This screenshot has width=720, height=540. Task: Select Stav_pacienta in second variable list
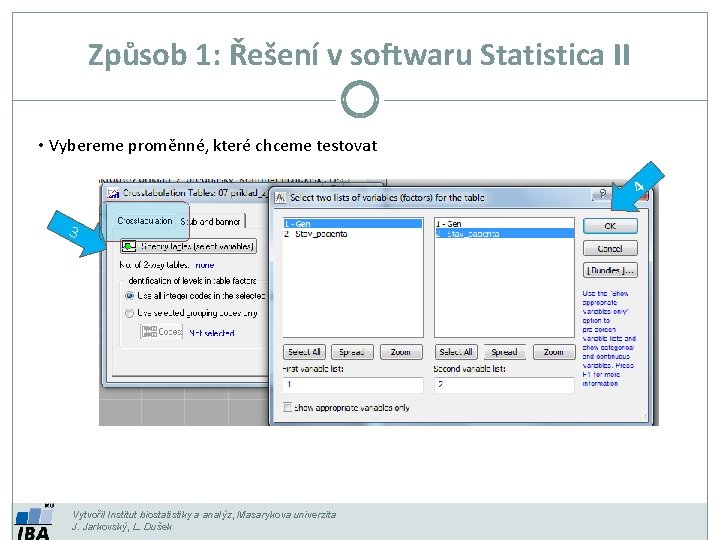coord(504,234)
